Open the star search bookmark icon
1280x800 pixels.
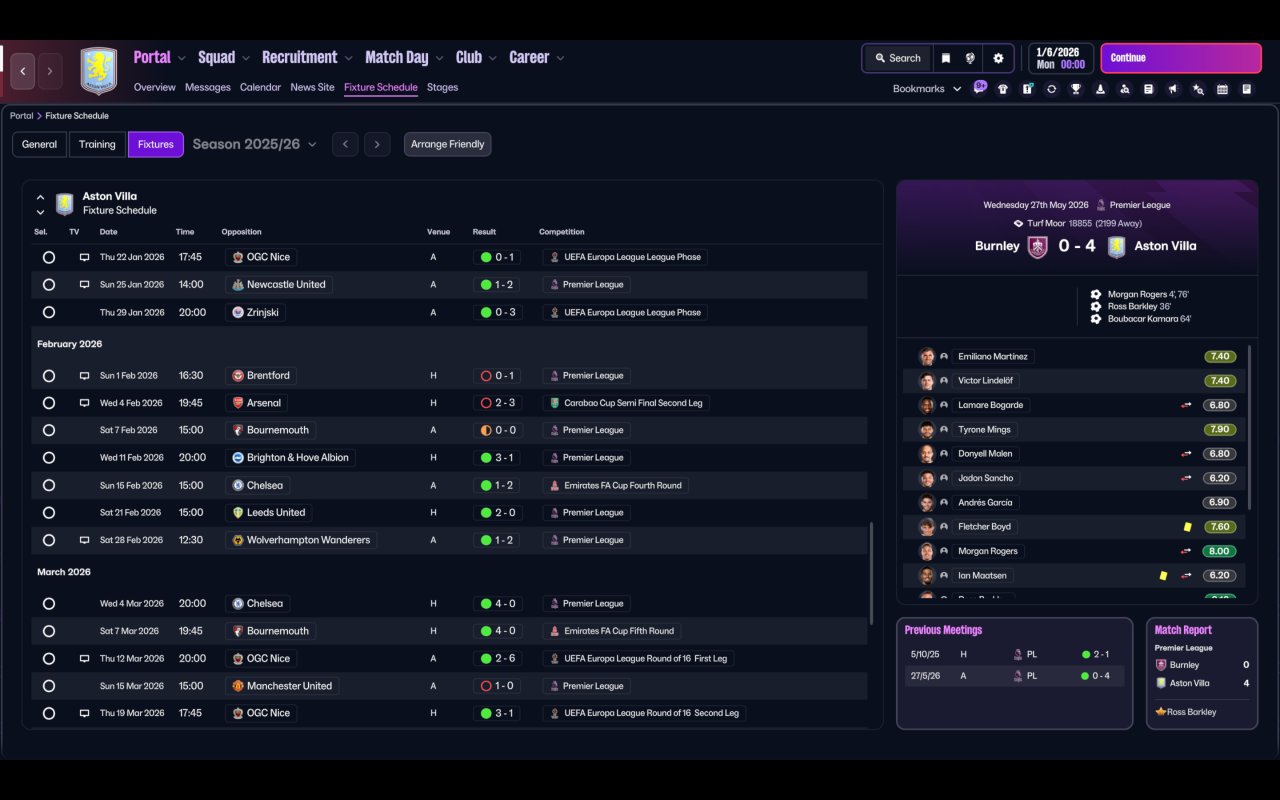point(1198,89)
